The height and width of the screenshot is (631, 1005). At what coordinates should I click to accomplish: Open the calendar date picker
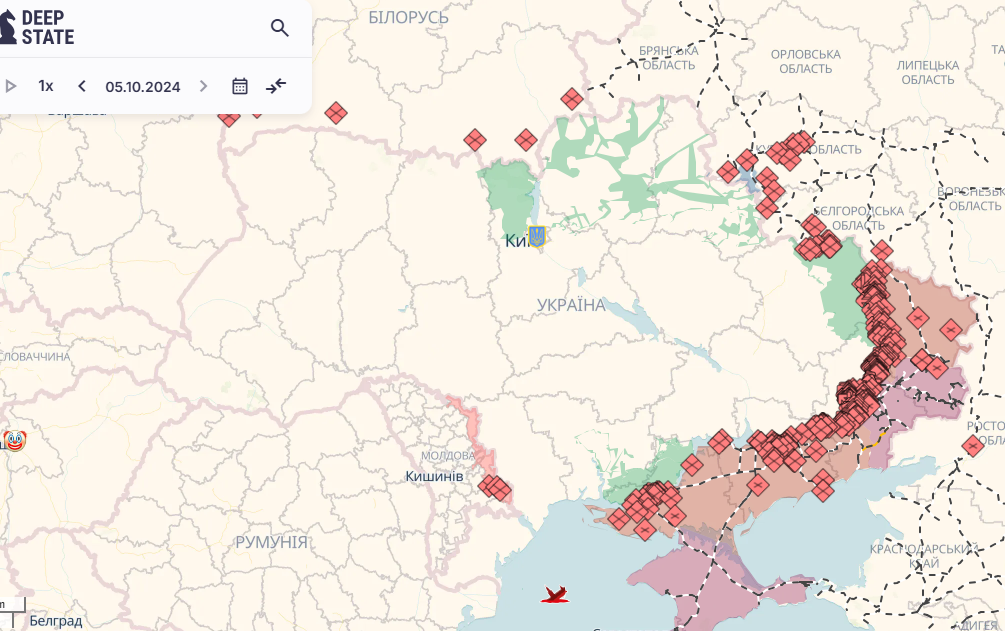(240, 86)
